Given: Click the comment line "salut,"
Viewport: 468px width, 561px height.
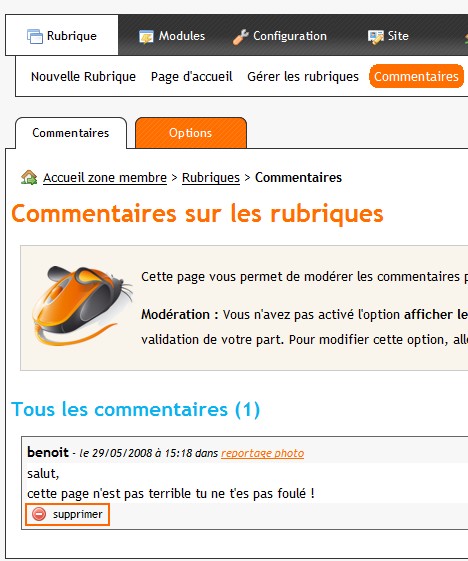Looking at the screenshot, I should click(43, 474).
